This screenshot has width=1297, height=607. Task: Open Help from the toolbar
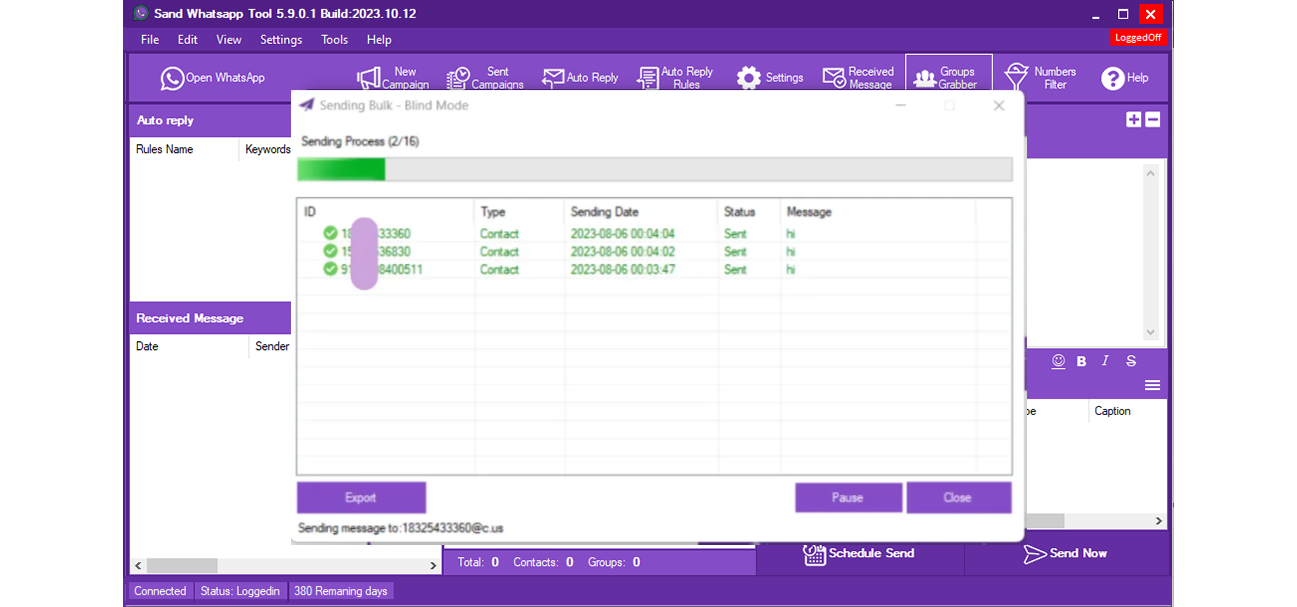pos(1125,78)
